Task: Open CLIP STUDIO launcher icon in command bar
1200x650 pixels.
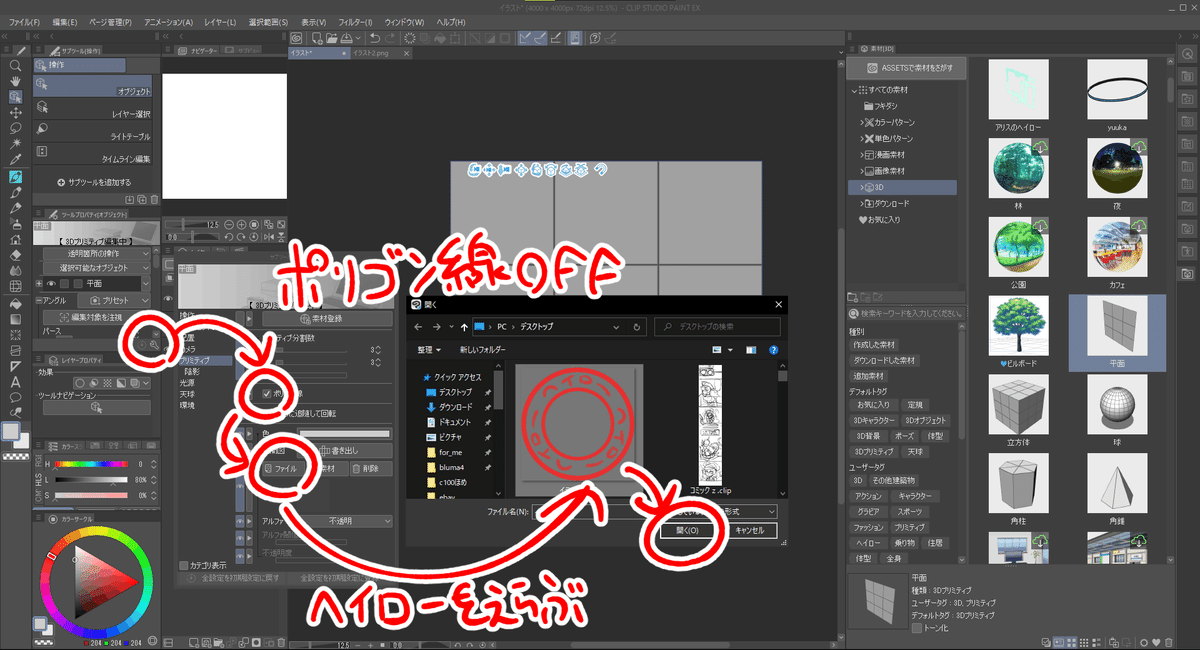Action: pos(297,38)
